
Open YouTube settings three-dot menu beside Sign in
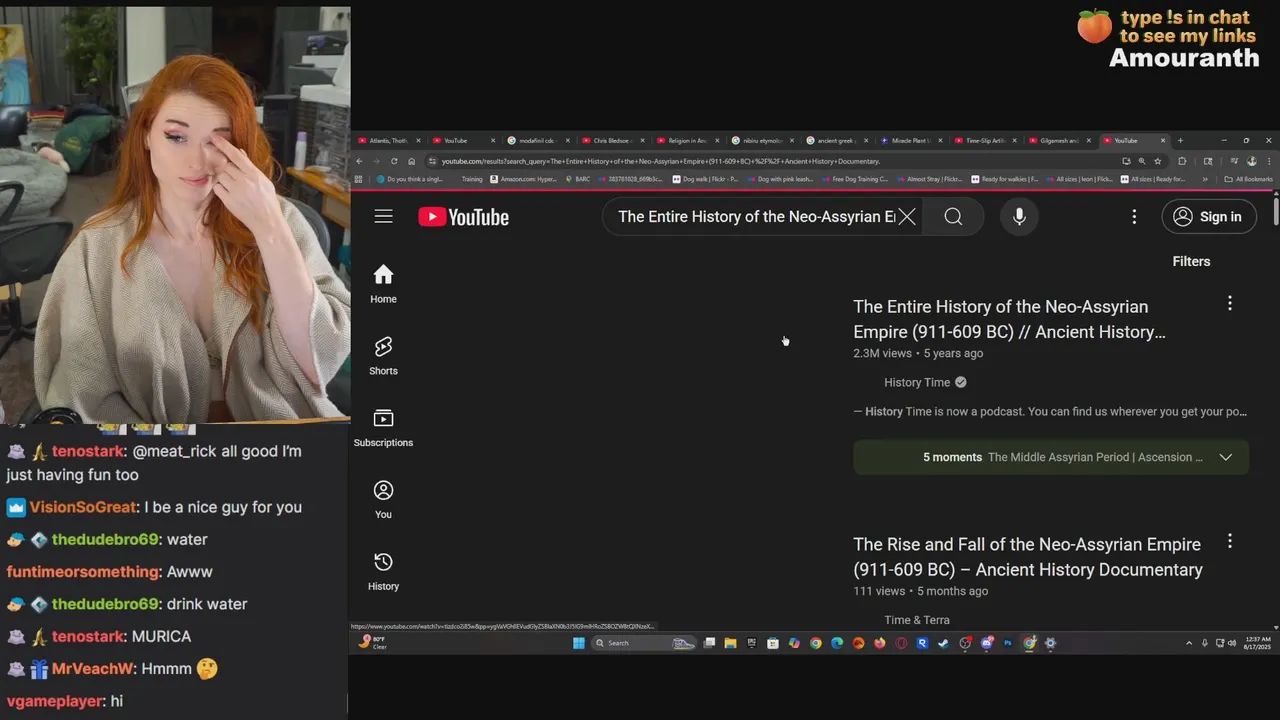1134,217
